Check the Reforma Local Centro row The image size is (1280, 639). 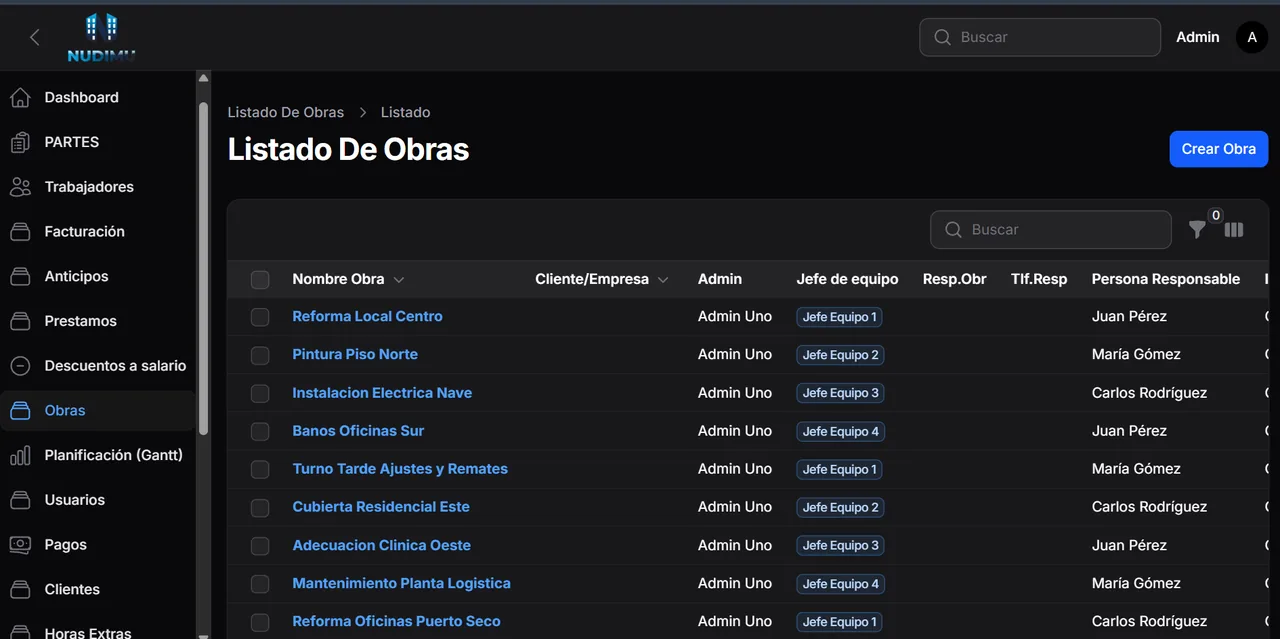point(260,317)
